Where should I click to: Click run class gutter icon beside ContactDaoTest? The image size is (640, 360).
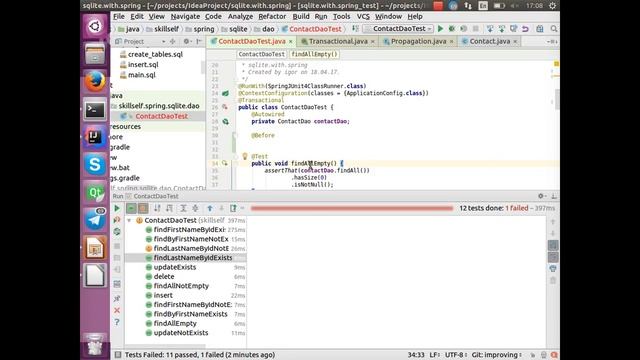[225, 107]
